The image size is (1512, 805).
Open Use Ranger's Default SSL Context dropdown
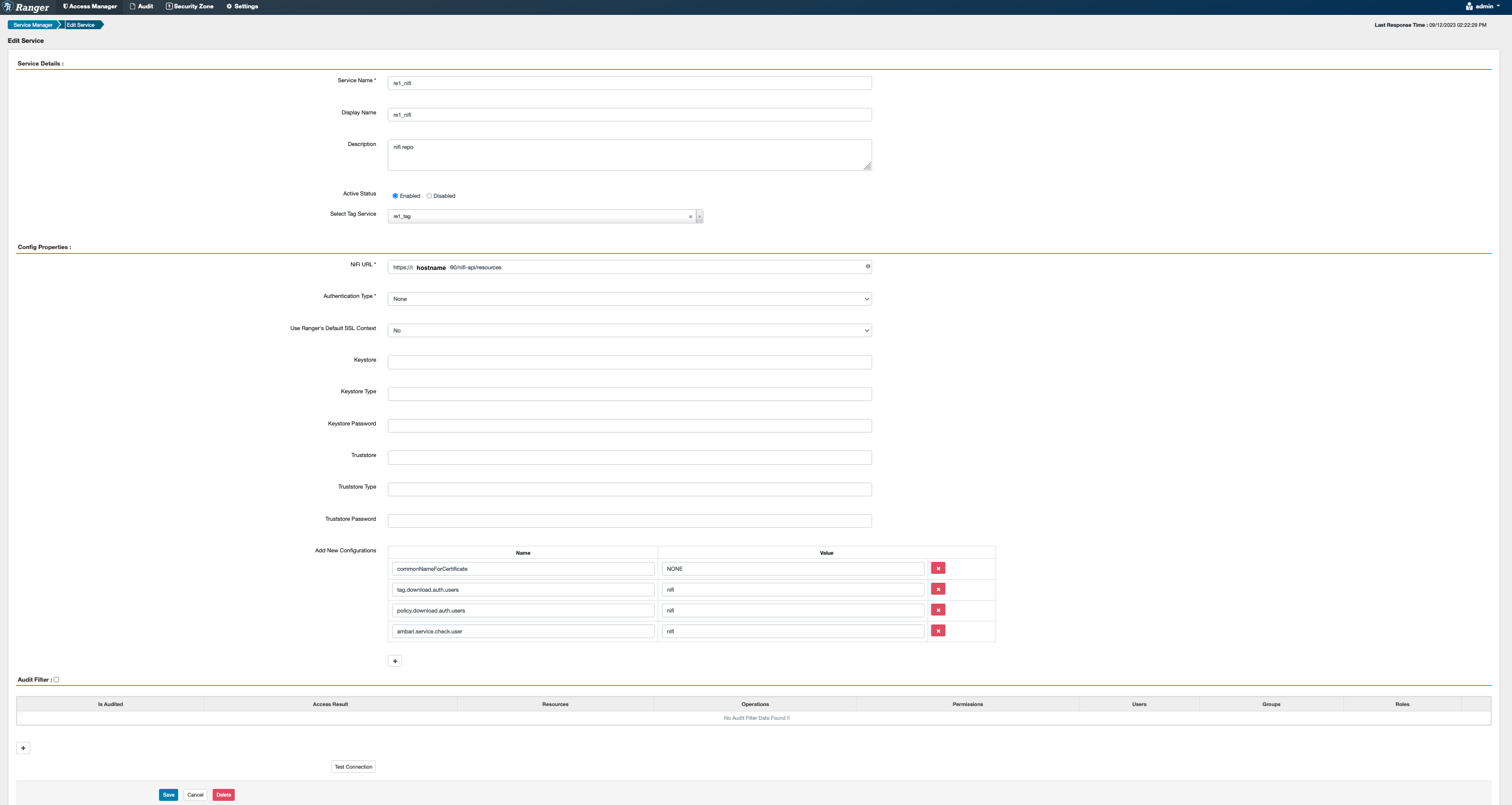(630, 331)
